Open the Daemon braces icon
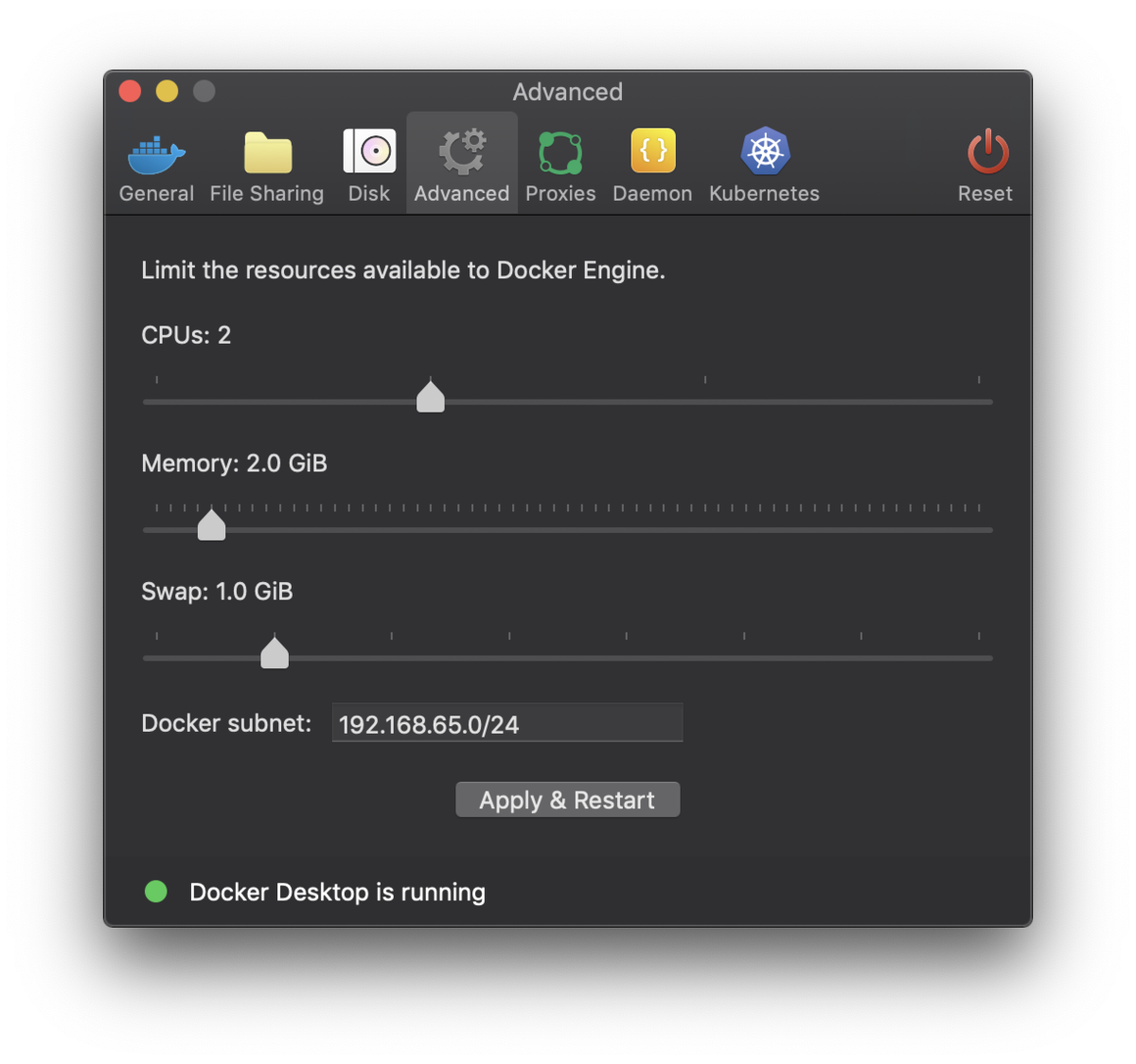1136x1064 pixels. pos(653,151)
